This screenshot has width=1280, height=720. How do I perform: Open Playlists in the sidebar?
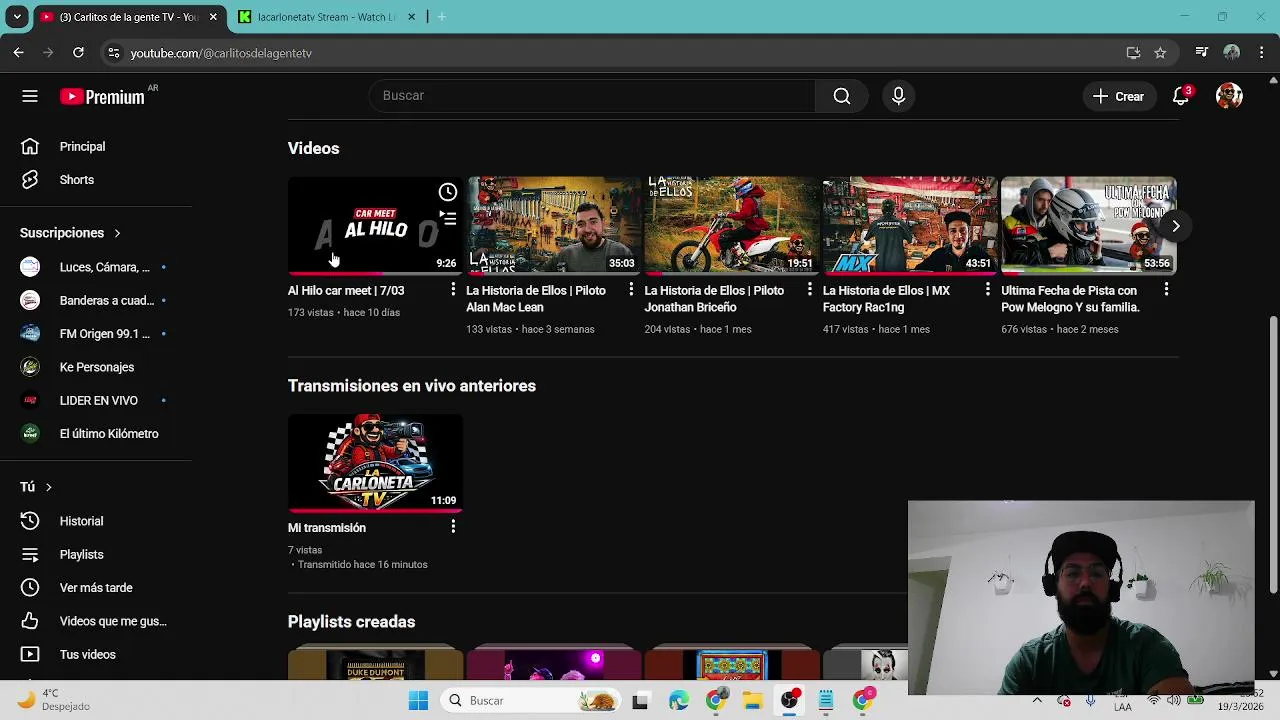pyautogui.click(x=96, y=554)
